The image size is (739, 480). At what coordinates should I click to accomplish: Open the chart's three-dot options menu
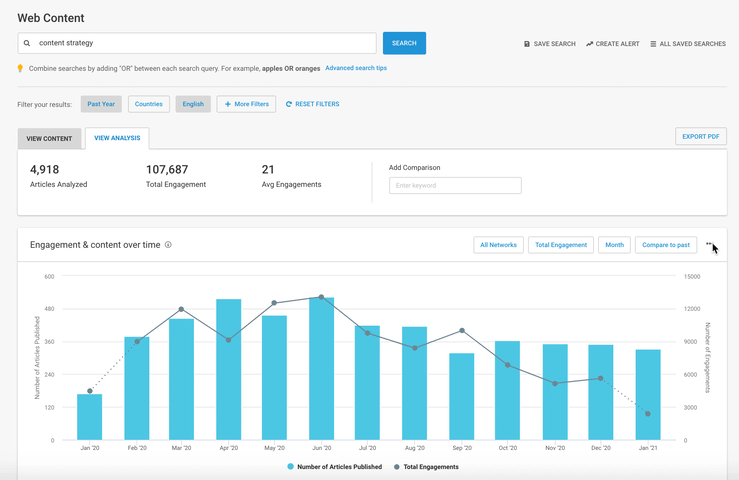pos(709,244)
